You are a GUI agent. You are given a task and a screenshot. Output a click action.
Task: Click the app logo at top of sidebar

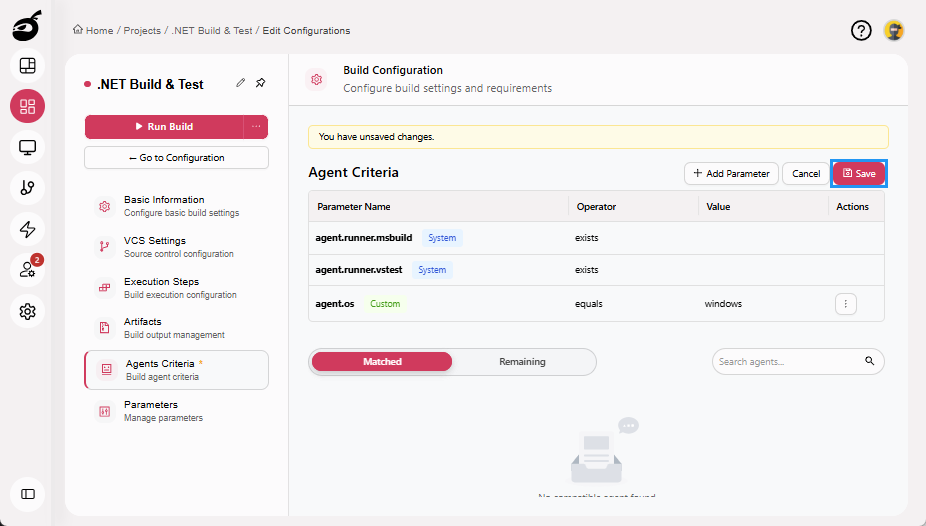[27, 26]
